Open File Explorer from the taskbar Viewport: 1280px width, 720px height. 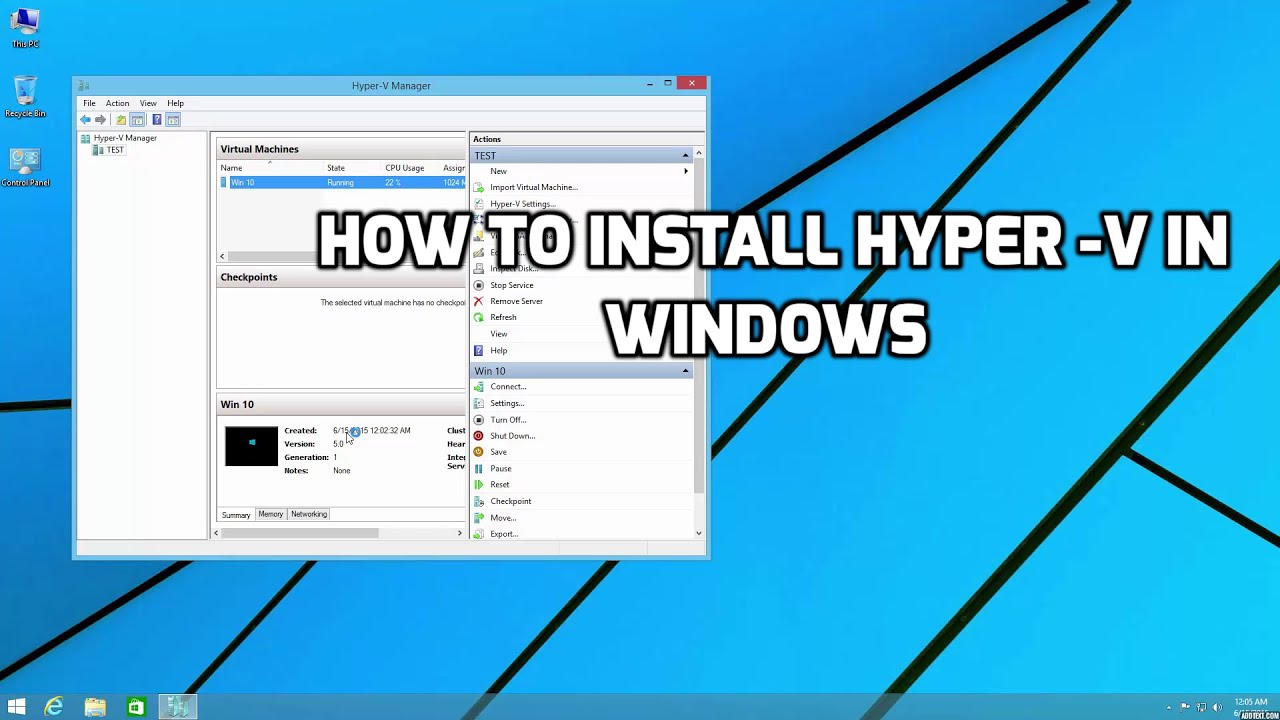95,707
